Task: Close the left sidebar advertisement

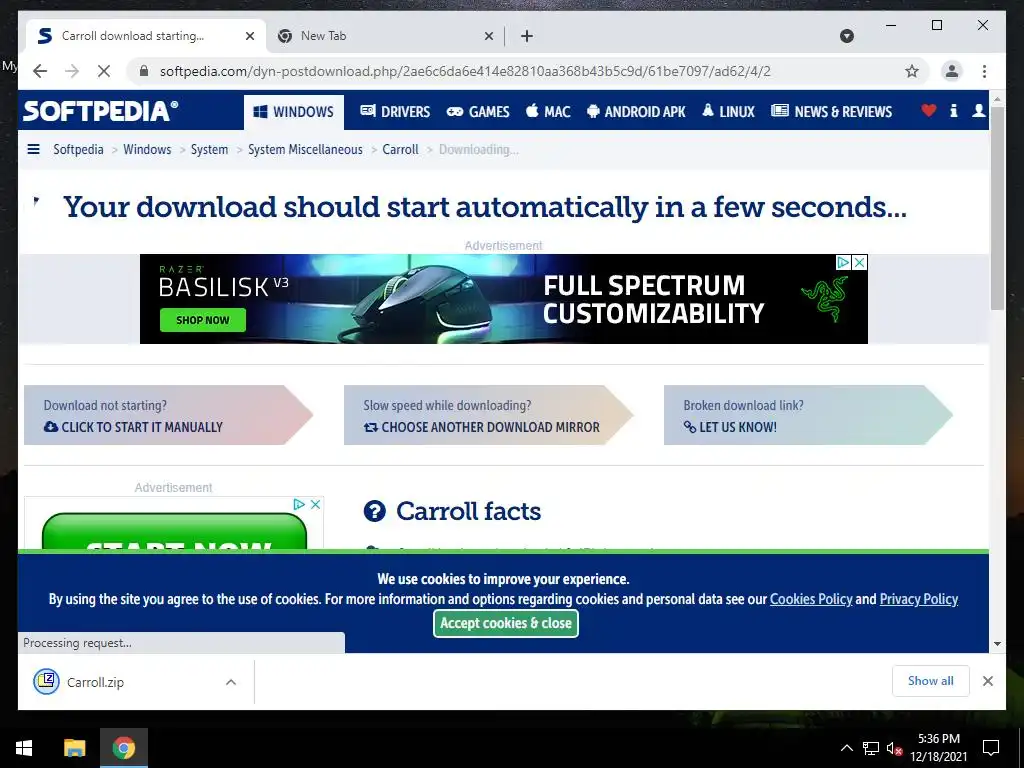Action: pyautogui.click(x=315, y=504)
